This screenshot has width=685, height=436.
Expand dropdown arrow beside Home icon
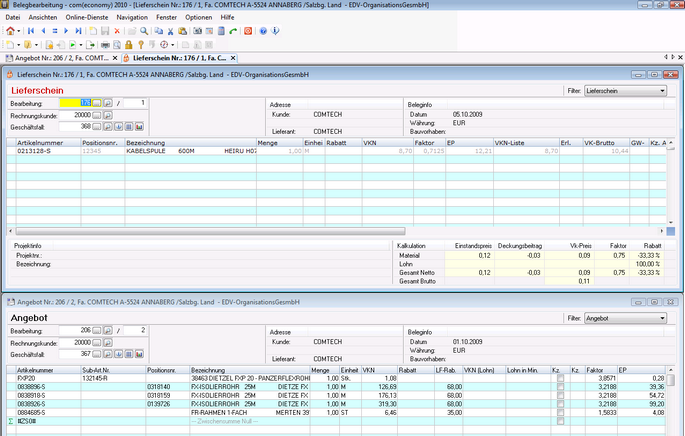[18, 31]
